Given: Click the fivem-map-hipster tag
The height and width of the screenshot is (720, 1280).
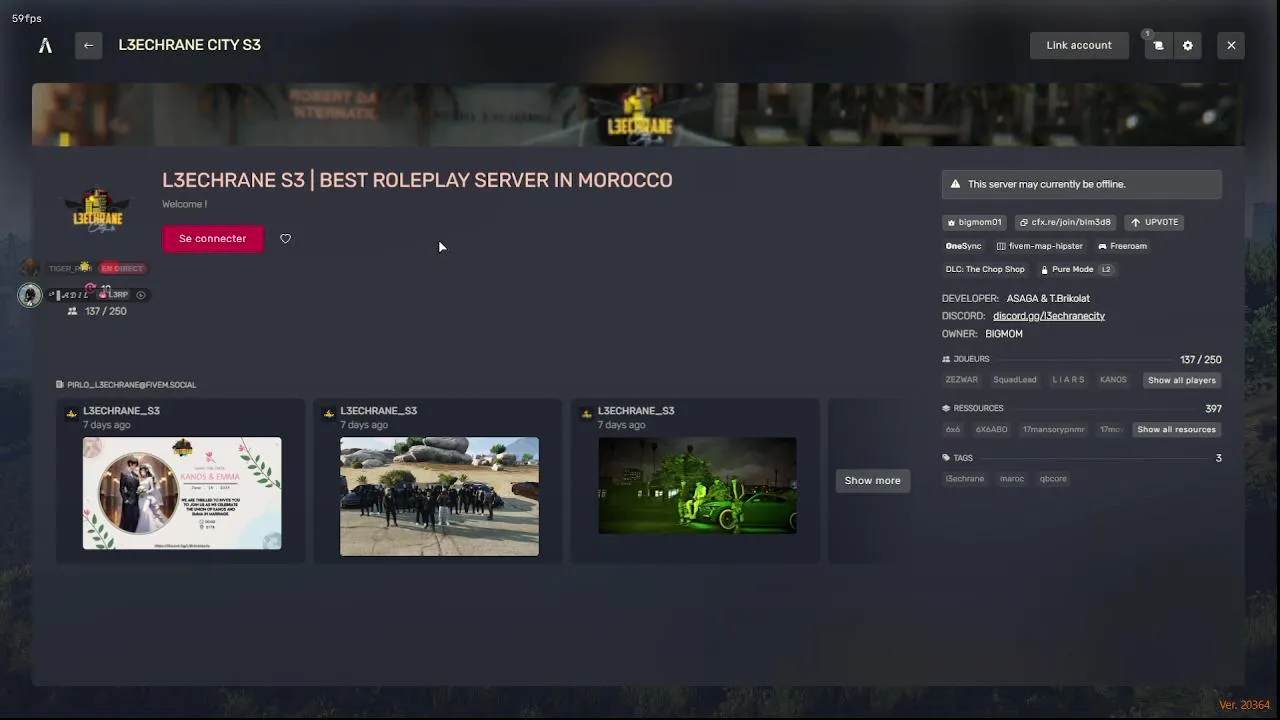Looking at the screenshot, I should point(1040,246).
